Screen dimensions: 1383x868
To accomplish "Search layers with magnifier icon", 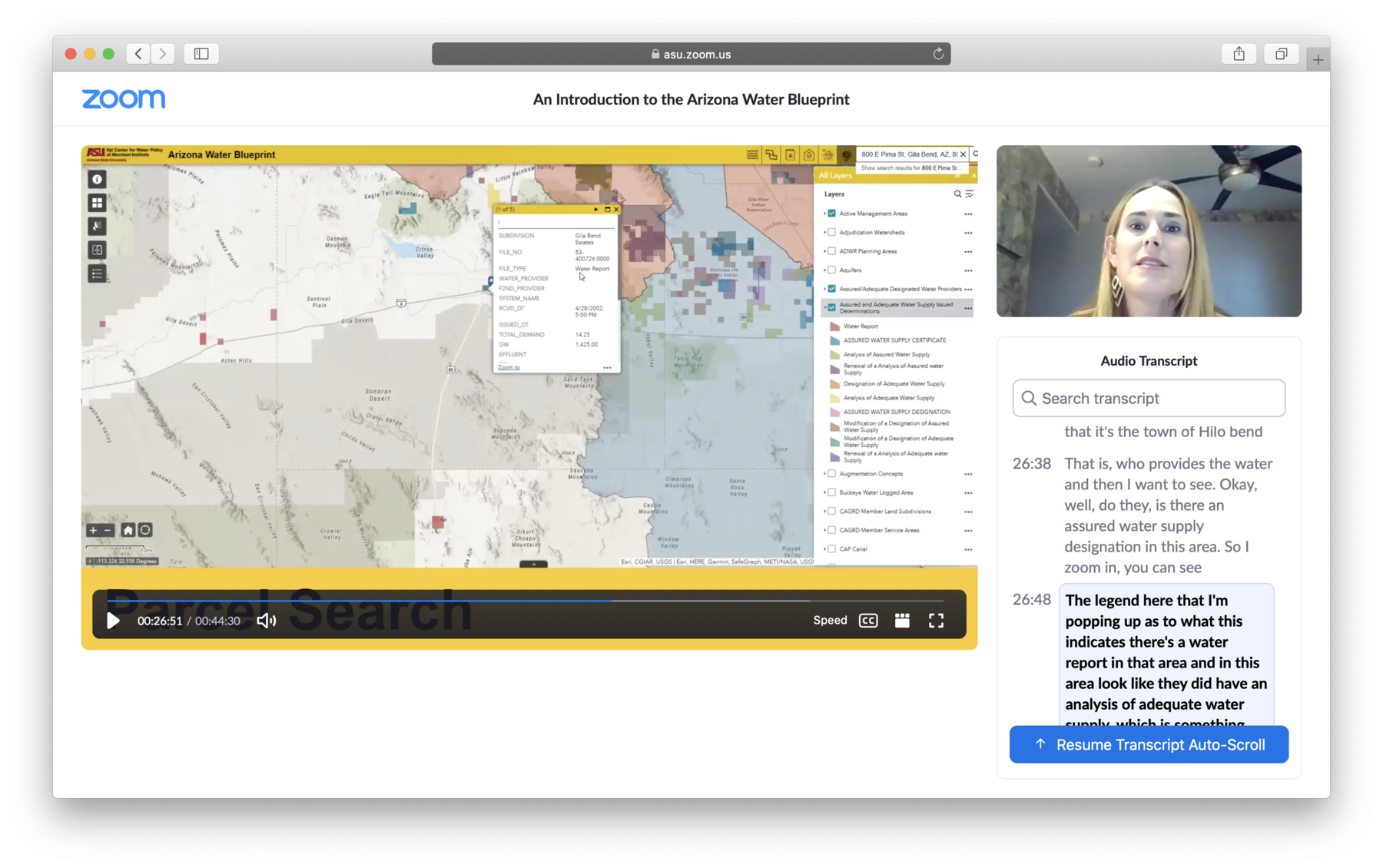I will [957, 194].
